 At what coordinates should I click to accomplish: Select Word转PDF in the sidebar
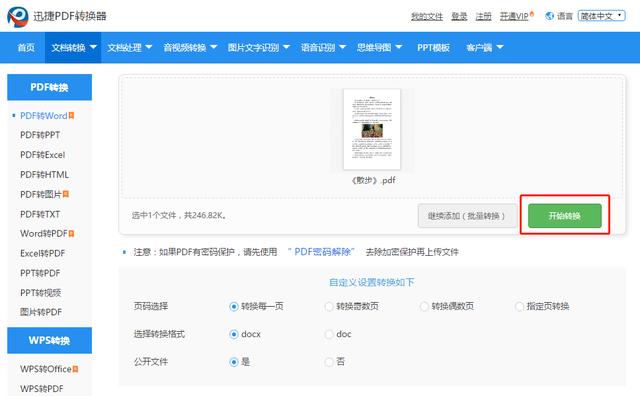click(x=44, y=234)
